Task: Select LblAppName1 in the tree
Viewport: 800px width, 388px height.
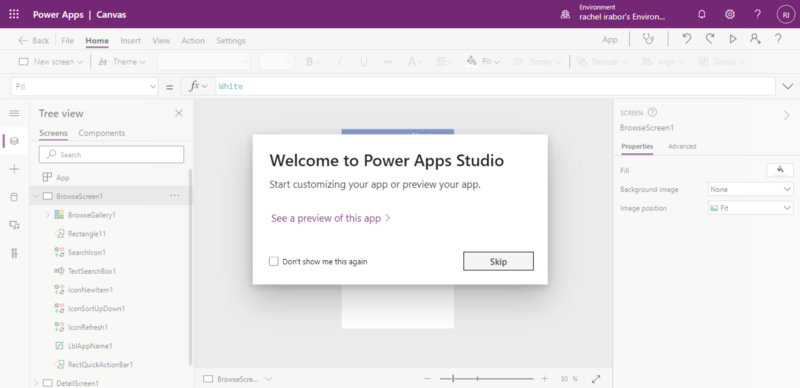Action: coord(90,346)
